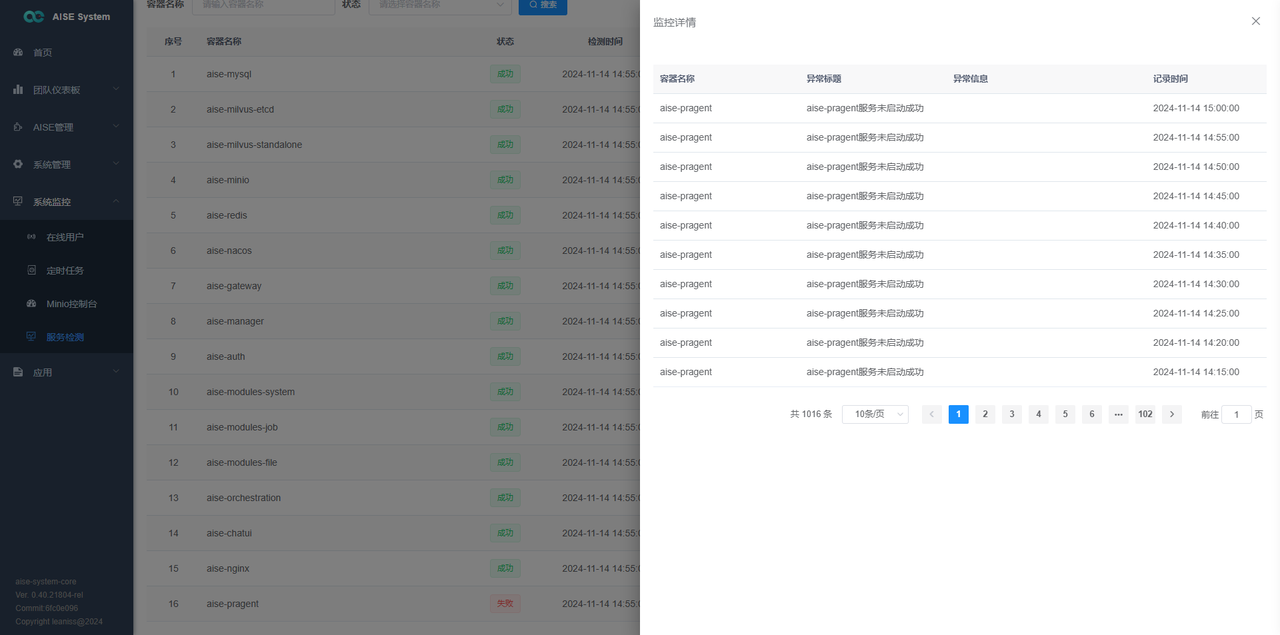Image resolution: width=1280 pixels, height=635 pixels.
Task: Go to previous page arrow
Action: (x=932, y=414)
